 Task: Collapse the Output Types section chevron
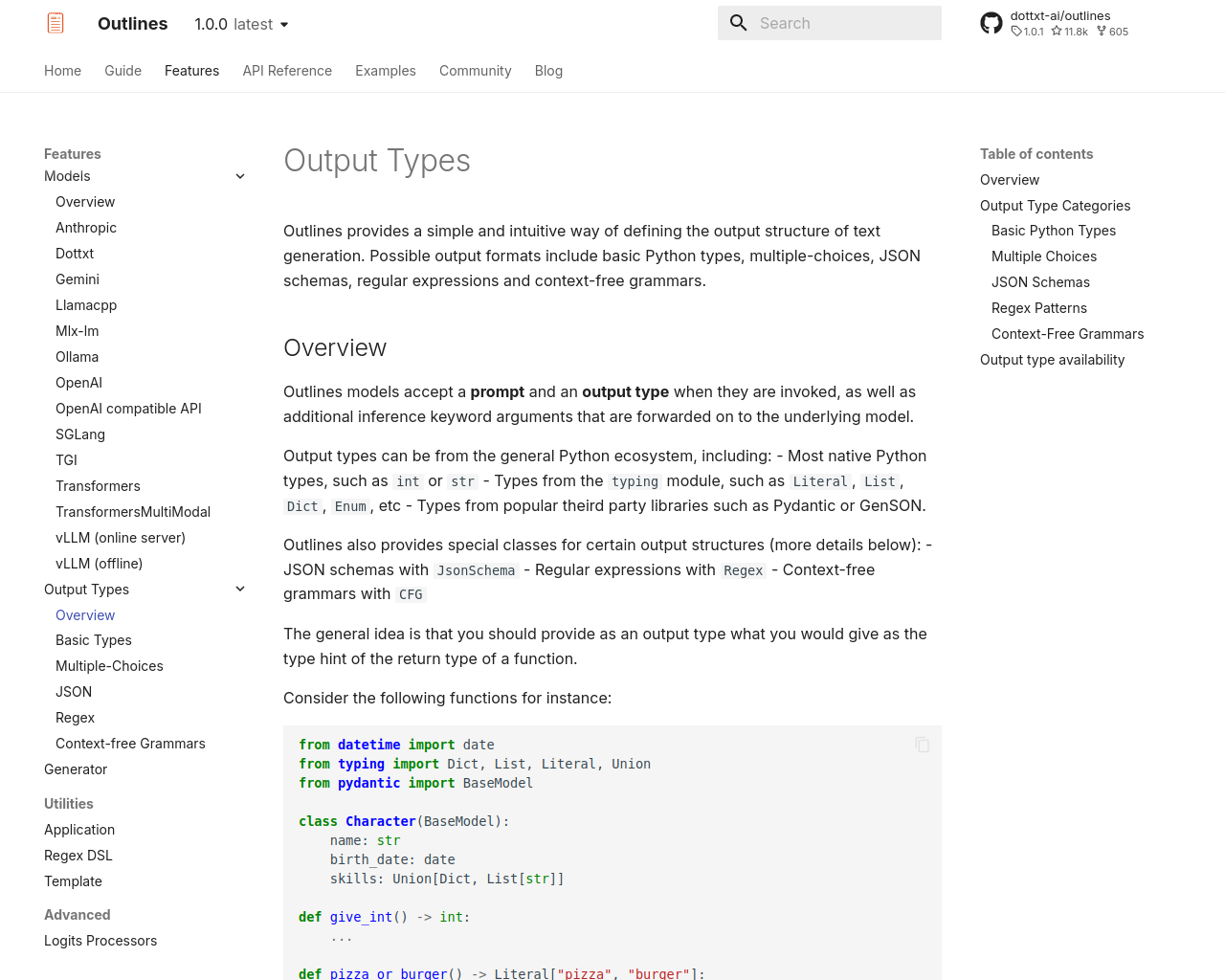[x=240, y=590]
